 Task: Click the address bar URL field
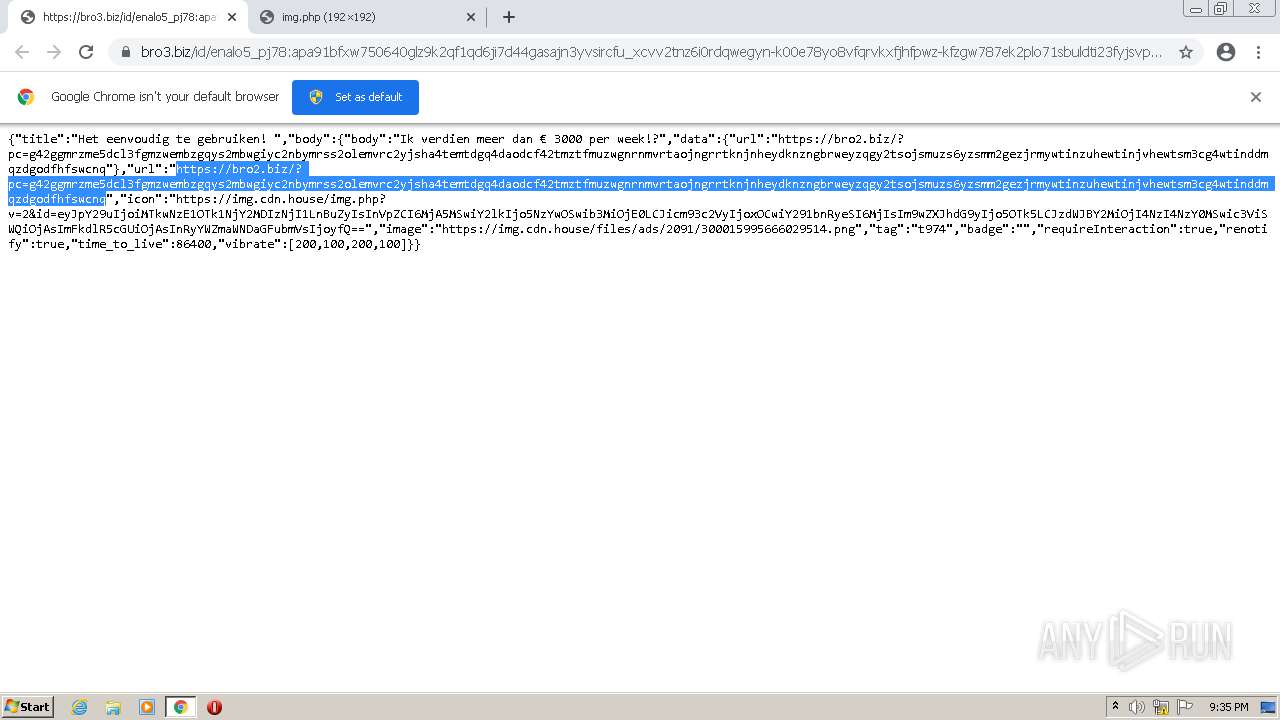pos(651,52)
